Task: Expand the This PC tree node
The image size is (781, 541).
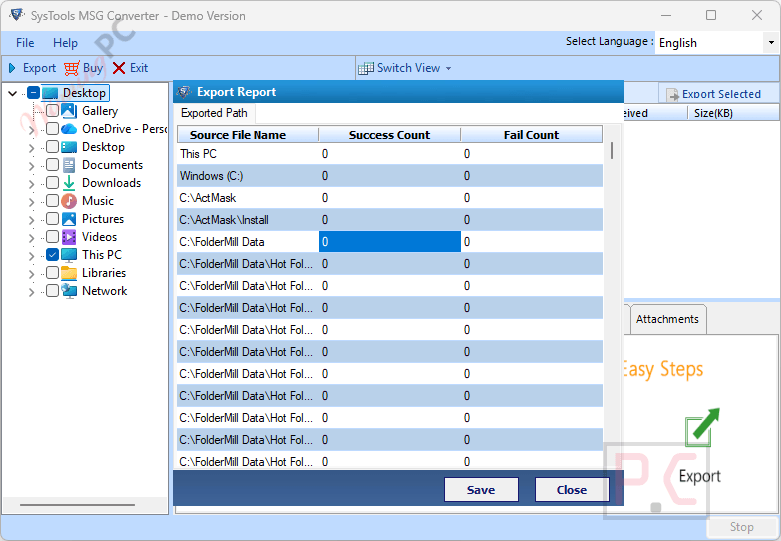Action: click(32, 256)
